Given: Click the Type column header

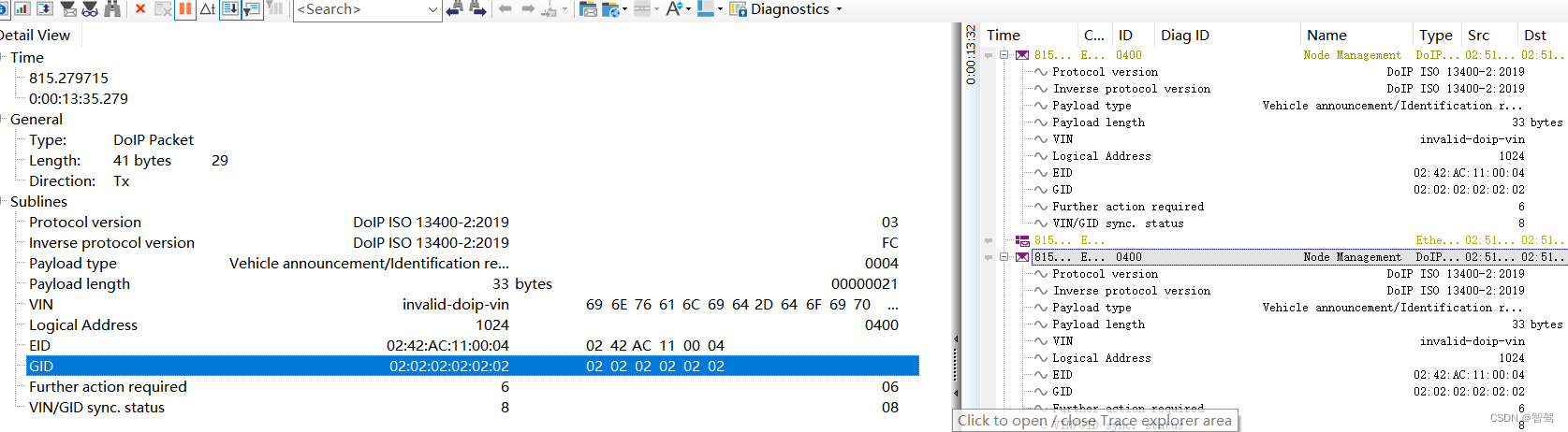Looking at the screenshot, I should (1435, 35).
